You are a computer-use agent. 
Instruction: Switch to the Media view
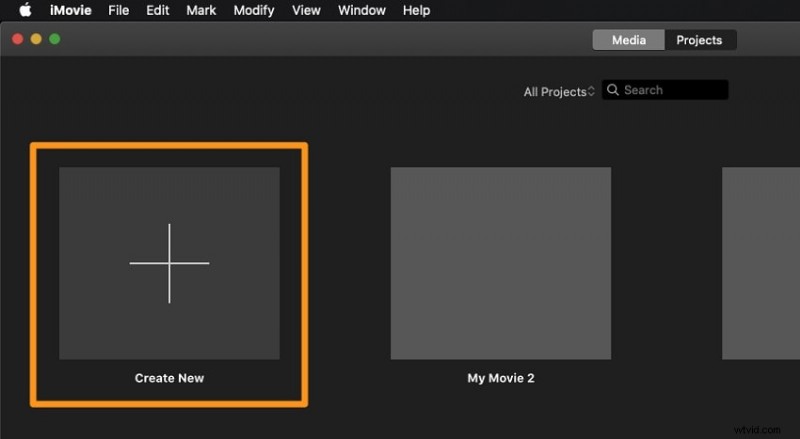(x=628, y=40)
